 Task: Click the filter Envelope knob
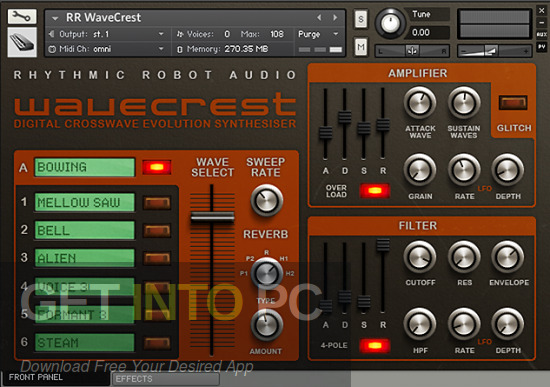click(508, 257)
